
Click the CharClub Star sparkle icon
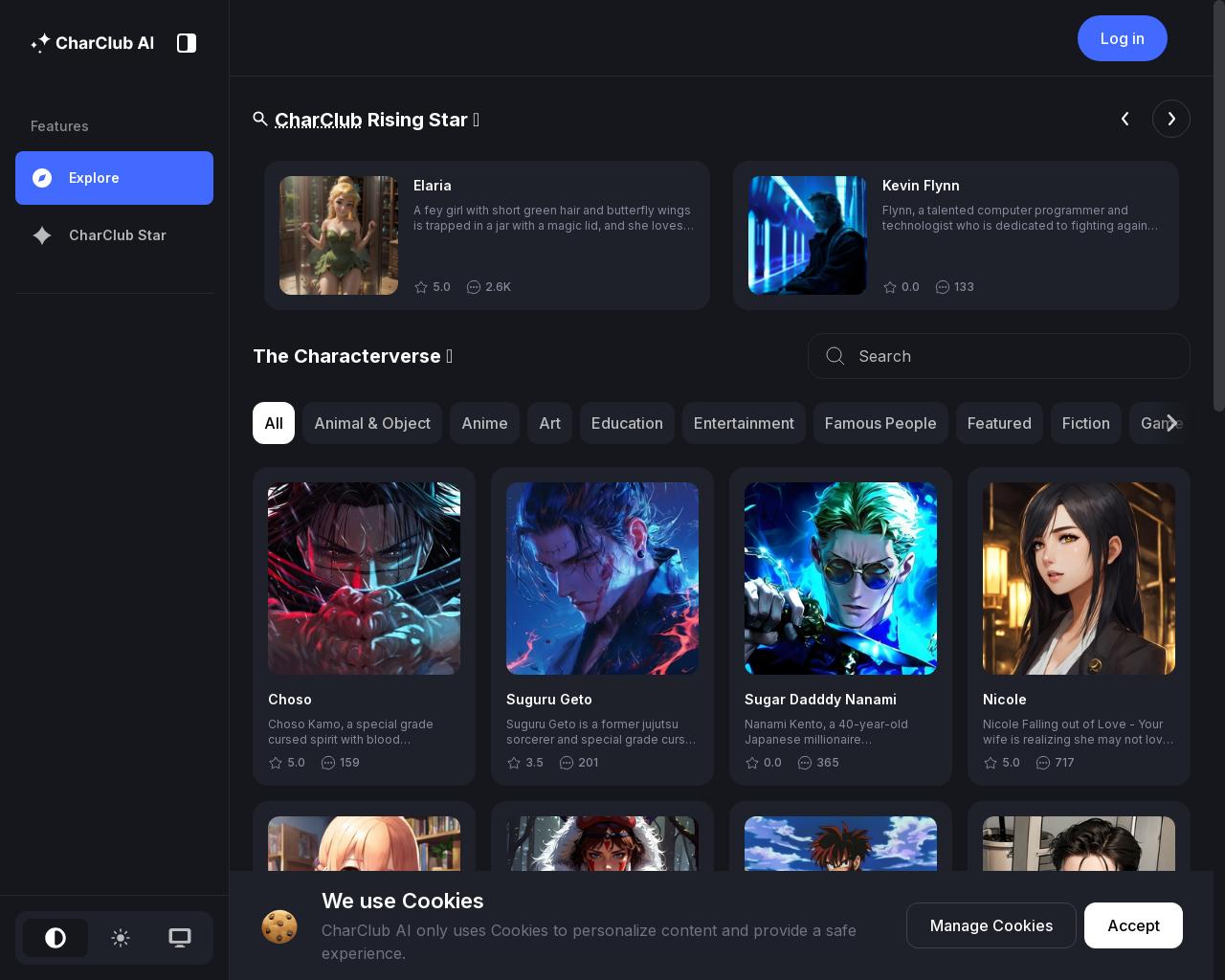click(x=42, y=235)
